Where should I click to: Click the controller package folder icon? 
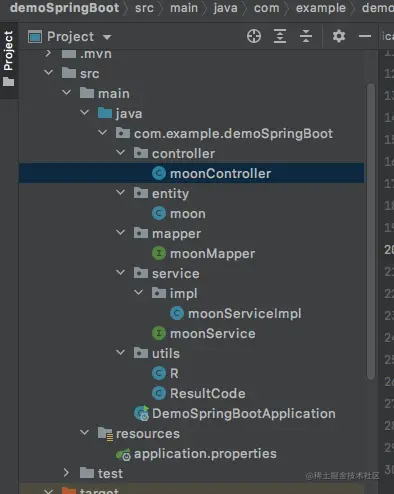pyautogui.click(x=141, y=153)
